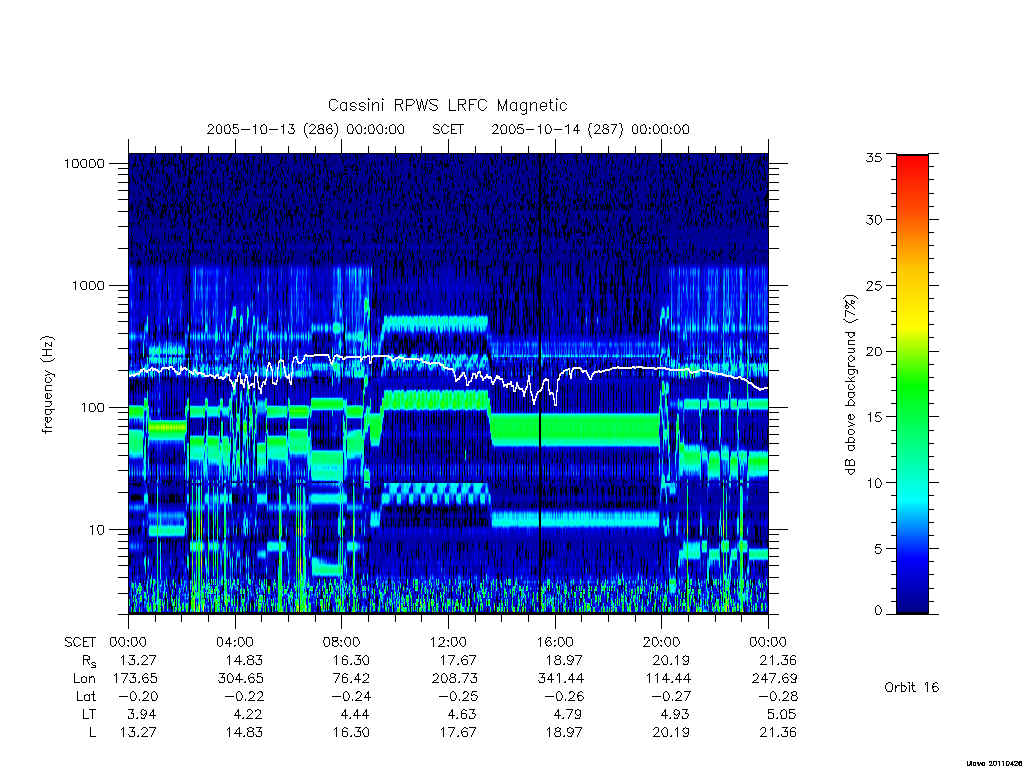Click the 08:00 time tick label
This screenshot has height=768, width=1024.
tap(342, 642)
